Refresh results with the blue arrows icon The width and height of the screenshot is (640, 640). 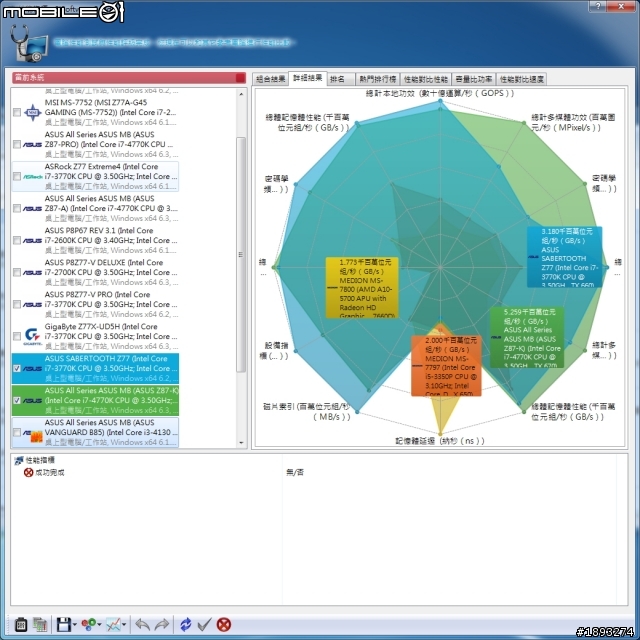pos(186,624)
